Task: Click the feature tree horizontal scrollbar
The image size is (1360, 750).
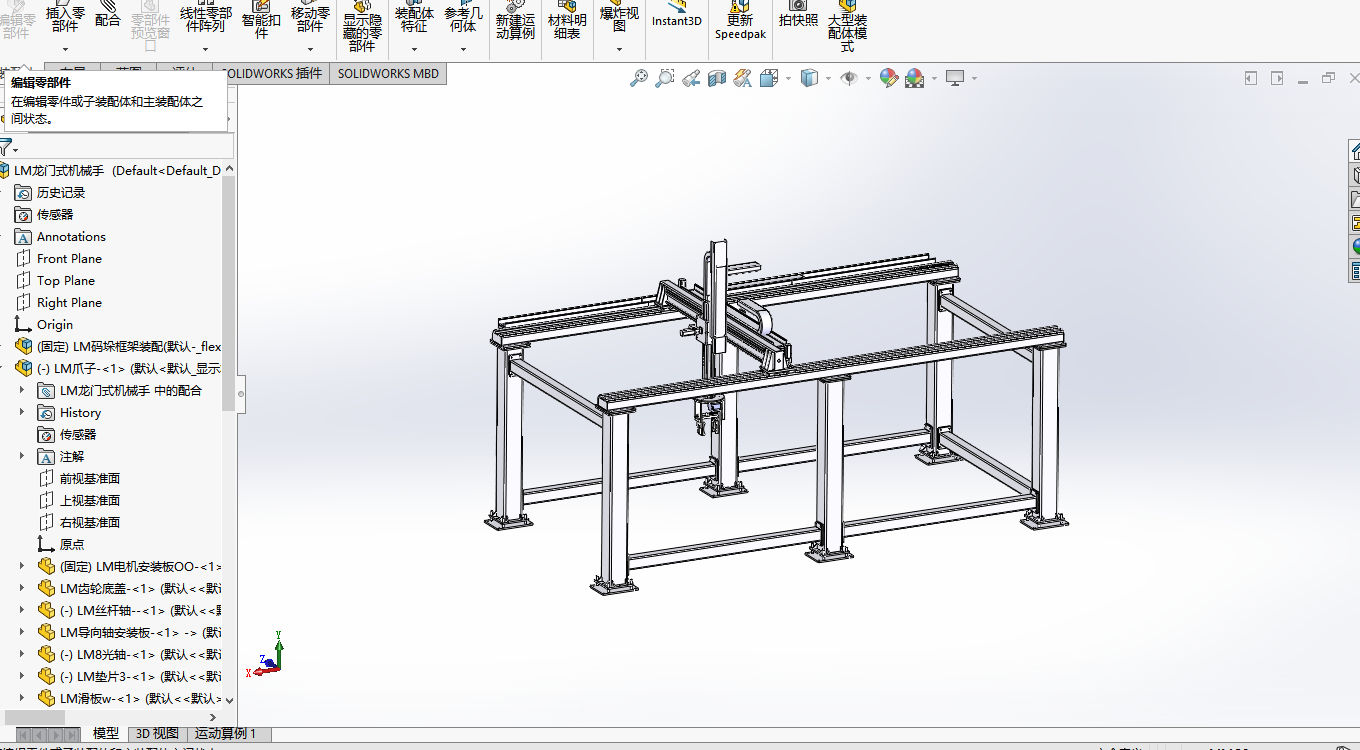Action: click(35, 717)
